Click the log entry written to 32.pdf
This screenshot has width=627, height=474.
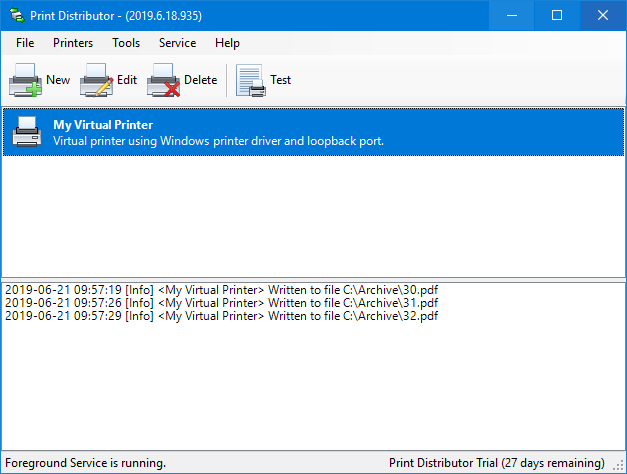click(222, 316)
